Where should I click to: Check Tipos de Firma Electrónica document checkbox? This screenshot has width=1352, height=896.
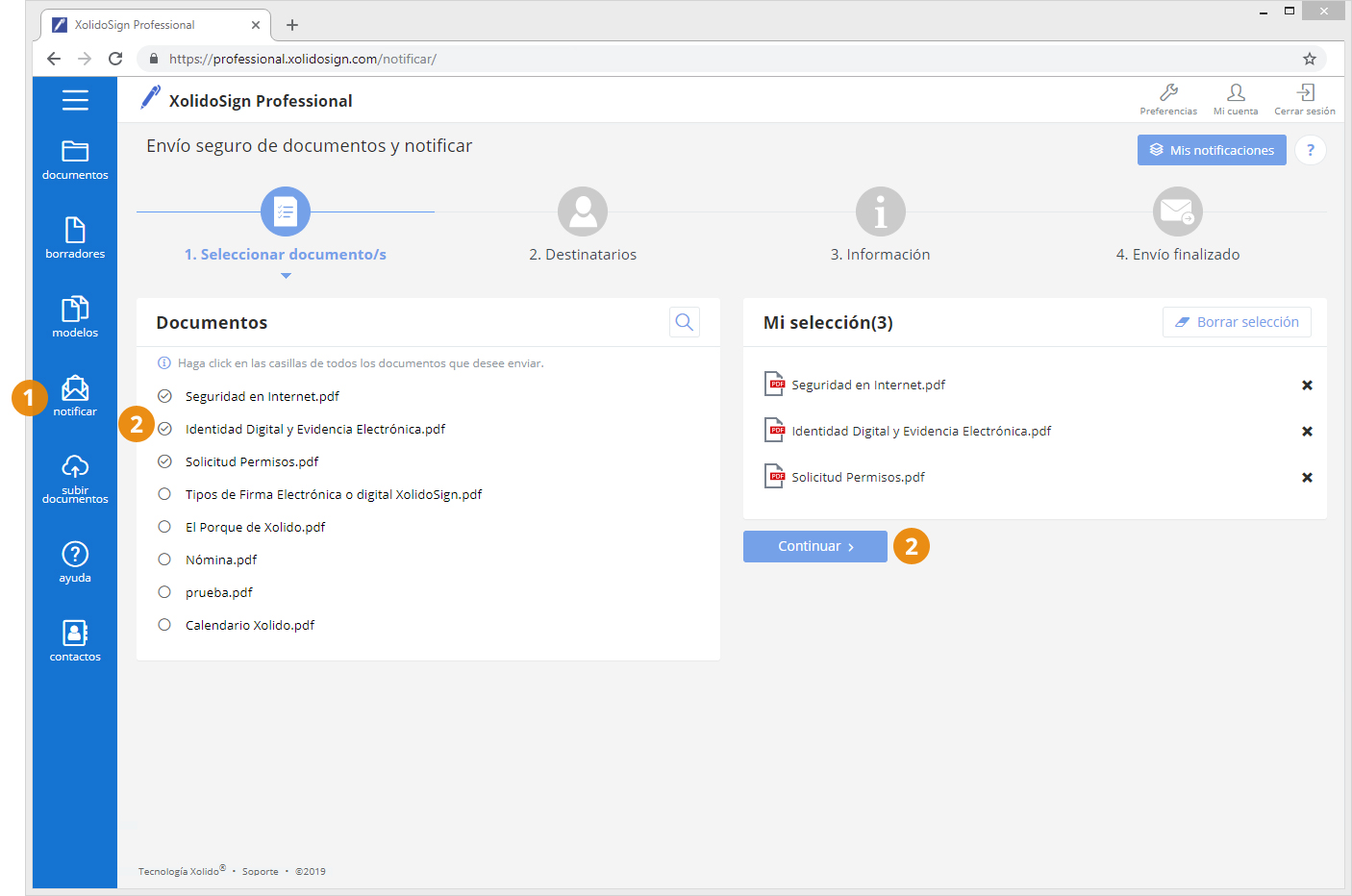point(164,494)
